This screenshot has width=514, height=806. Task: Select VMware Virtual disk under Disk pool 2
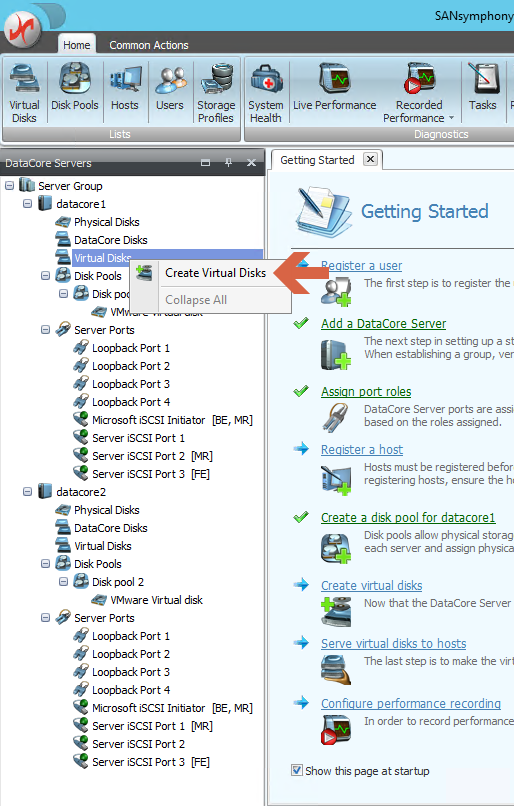pyautogui.click(x=156, y=600)
